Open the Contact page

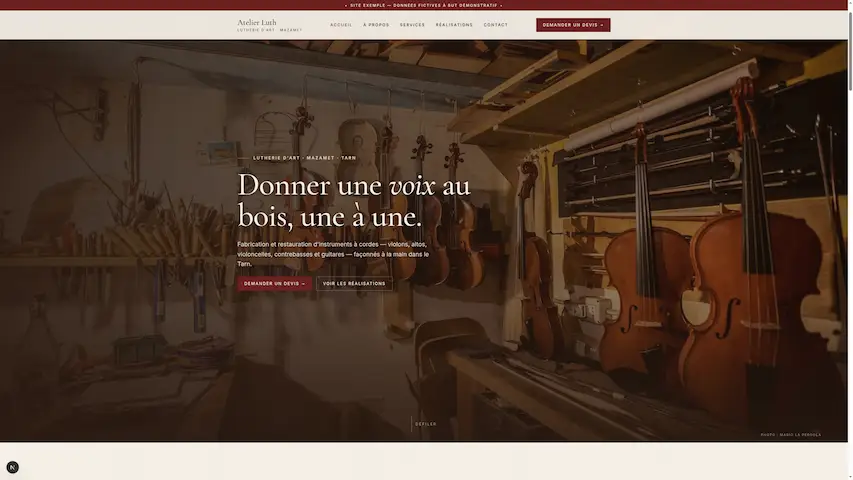coord(496,25)
